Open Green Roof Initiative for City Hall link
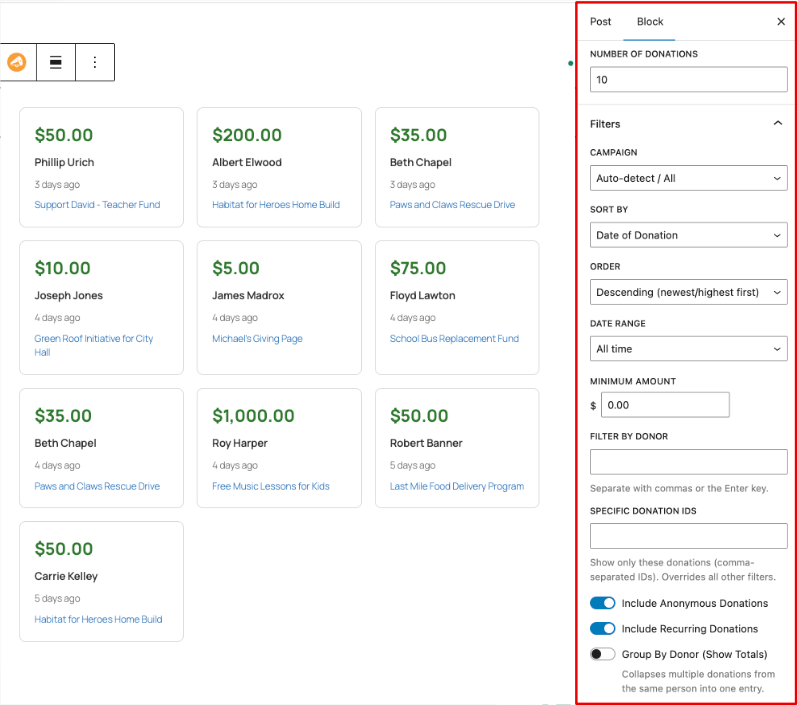This screenshot has width=798, height=705. tap(94, 345)
